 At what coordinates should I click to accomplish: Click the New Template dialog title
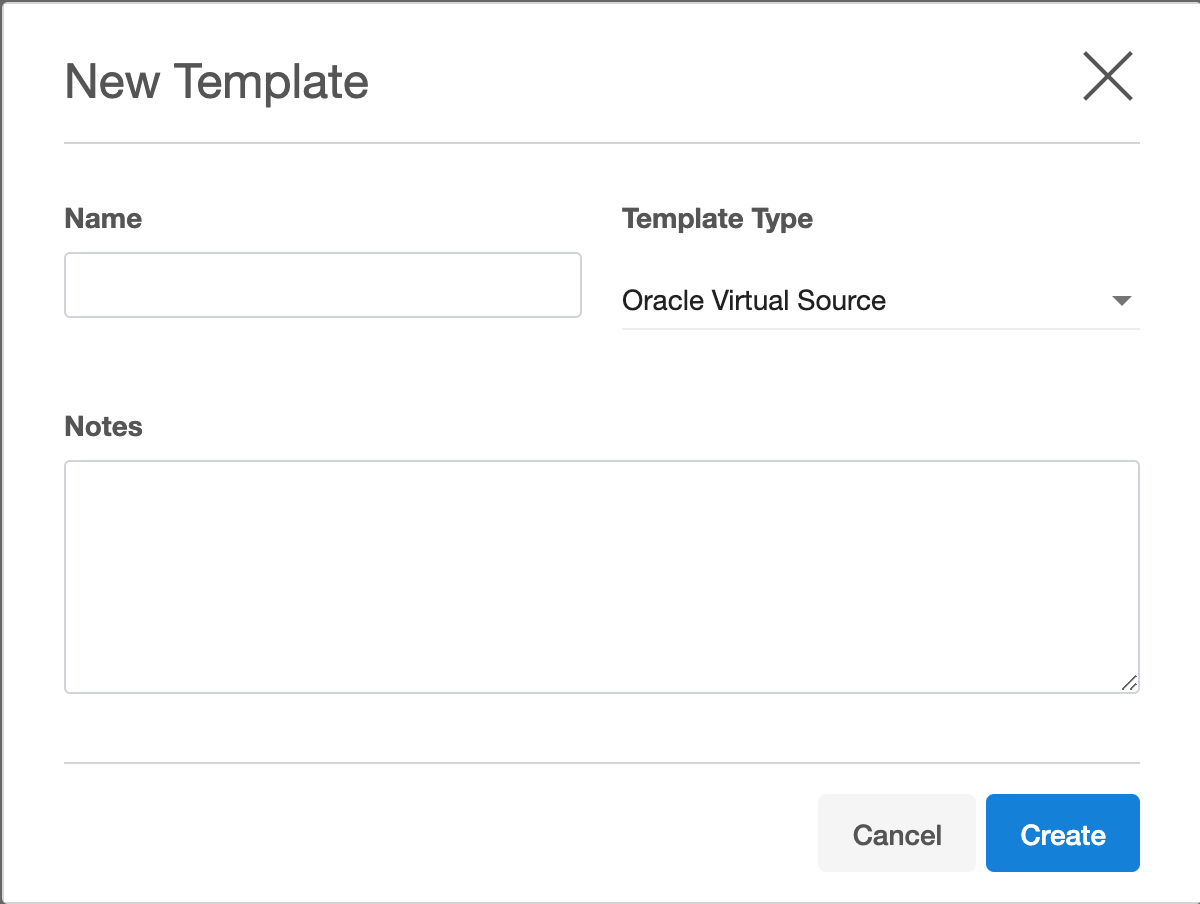[x=216, y=81]
